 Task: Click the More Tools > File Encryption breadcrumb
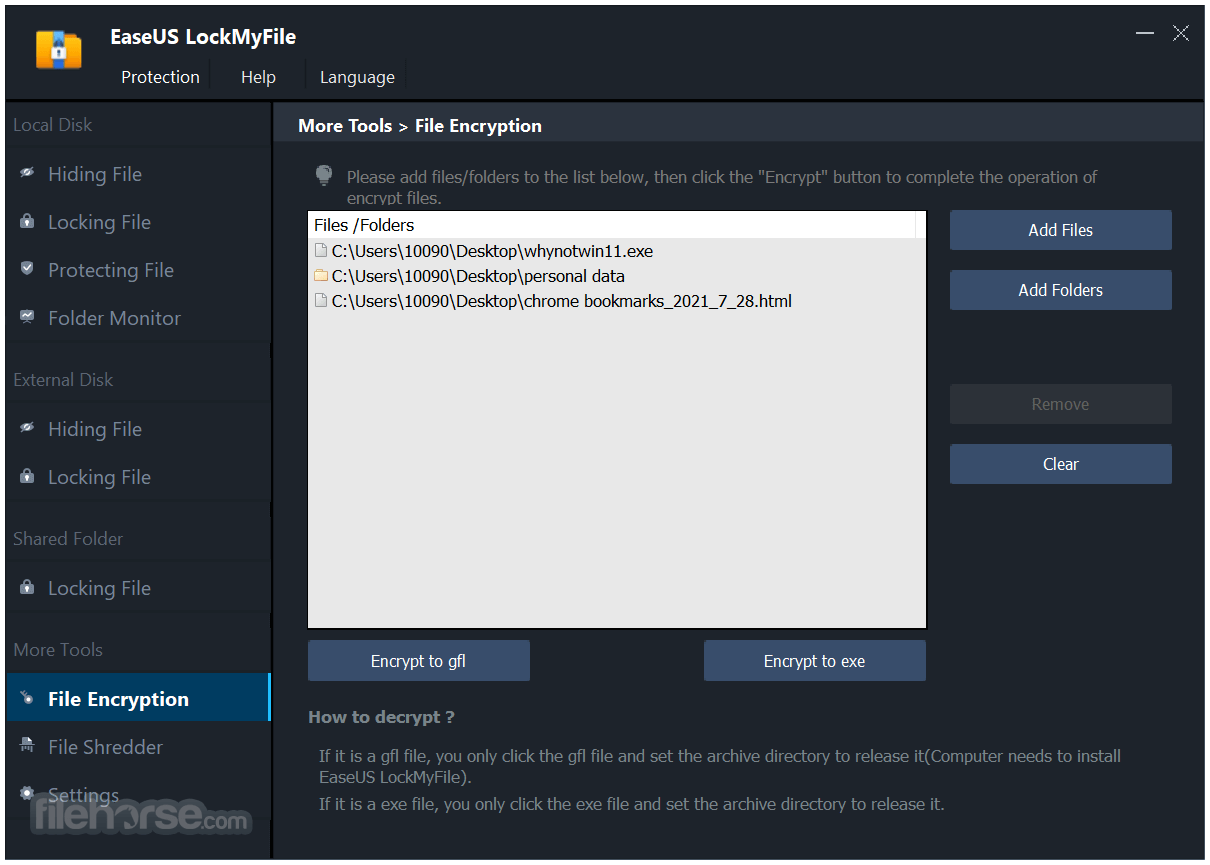click(420, 126)
